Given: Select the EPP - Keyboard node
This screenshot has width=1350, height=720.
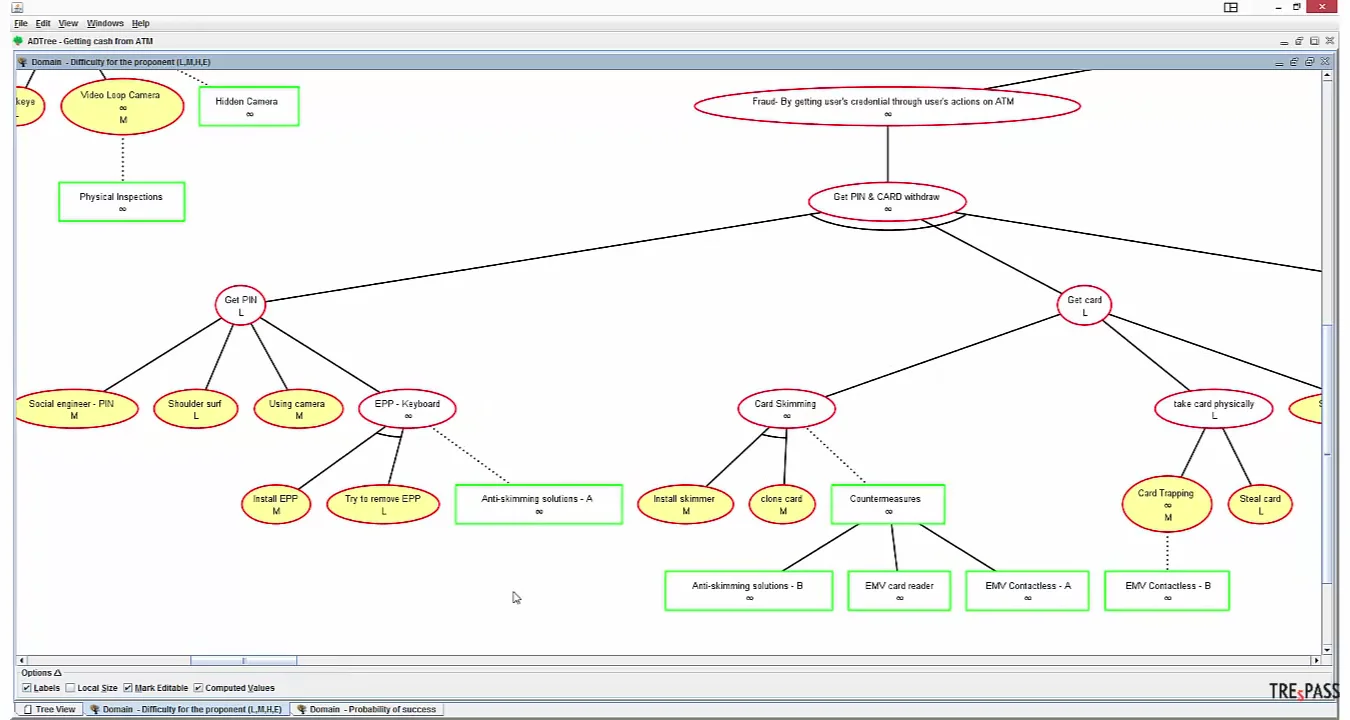Looking at the screenshot, I should point(407,409).
